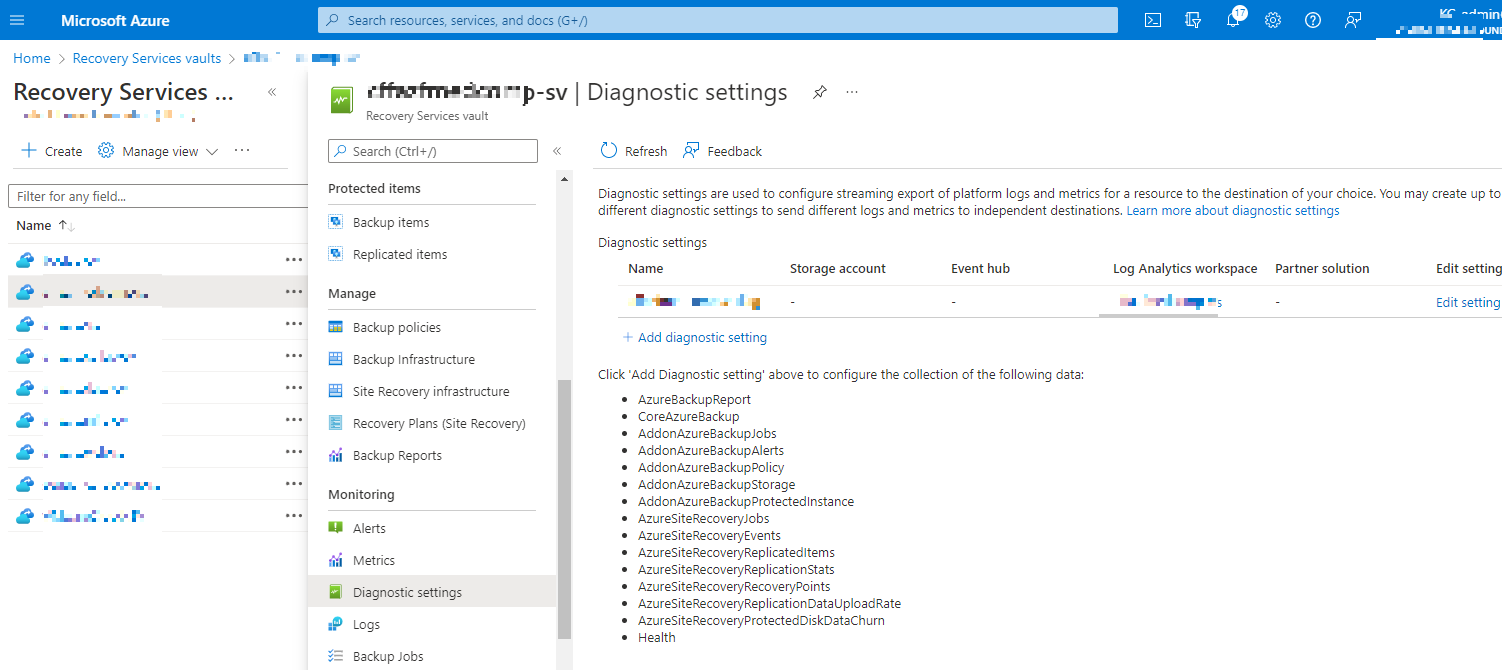
Task: Go to Home breadcrumb
Action: pyautogui.click(x=32, y=58)
